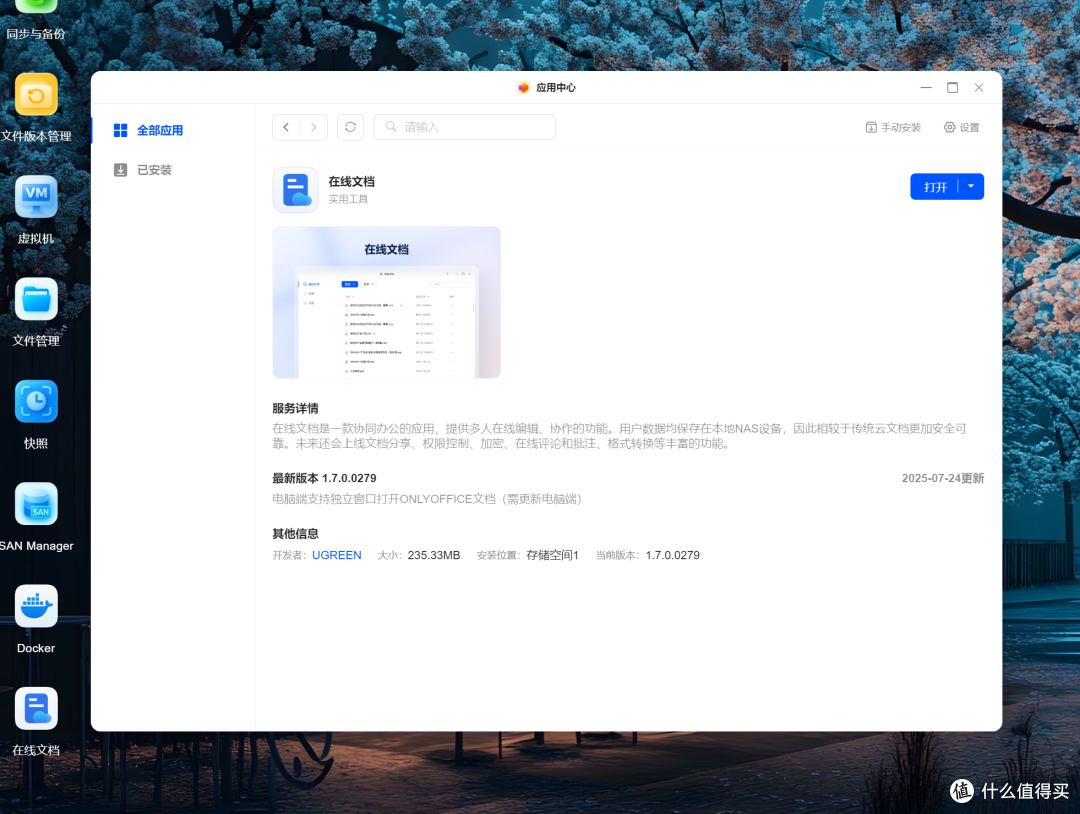Open the 设置 settings button

click(x=962, y=127)
